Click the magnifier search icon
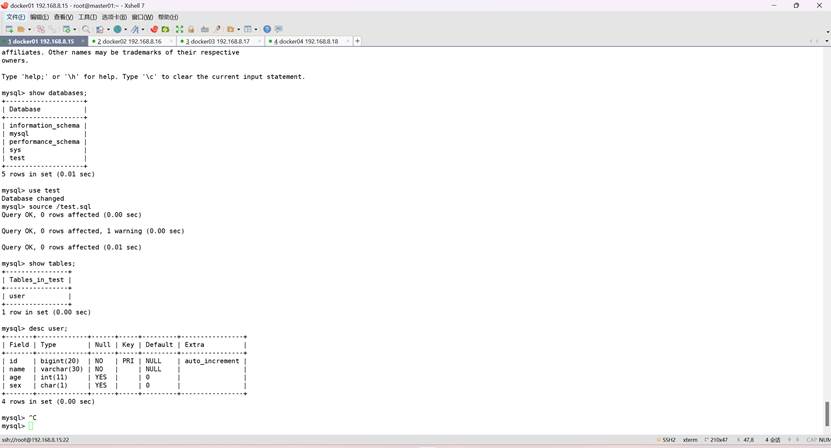 (x=86, y=29)
